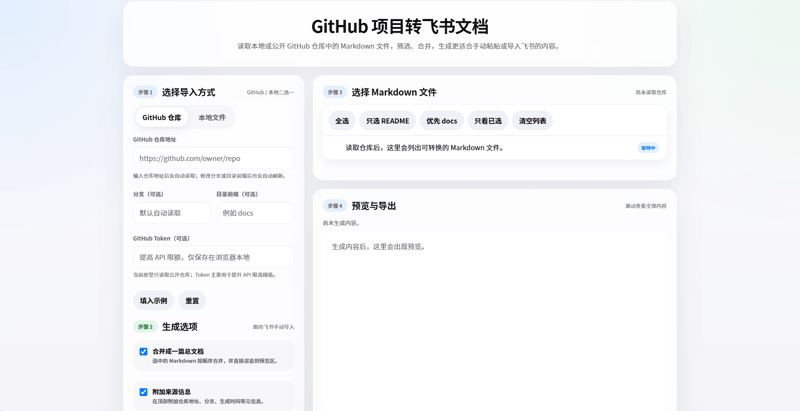Toggle 附加来源信息 checkbox
This screenshot has height=411, width=800.
click(x=143, y=392)
